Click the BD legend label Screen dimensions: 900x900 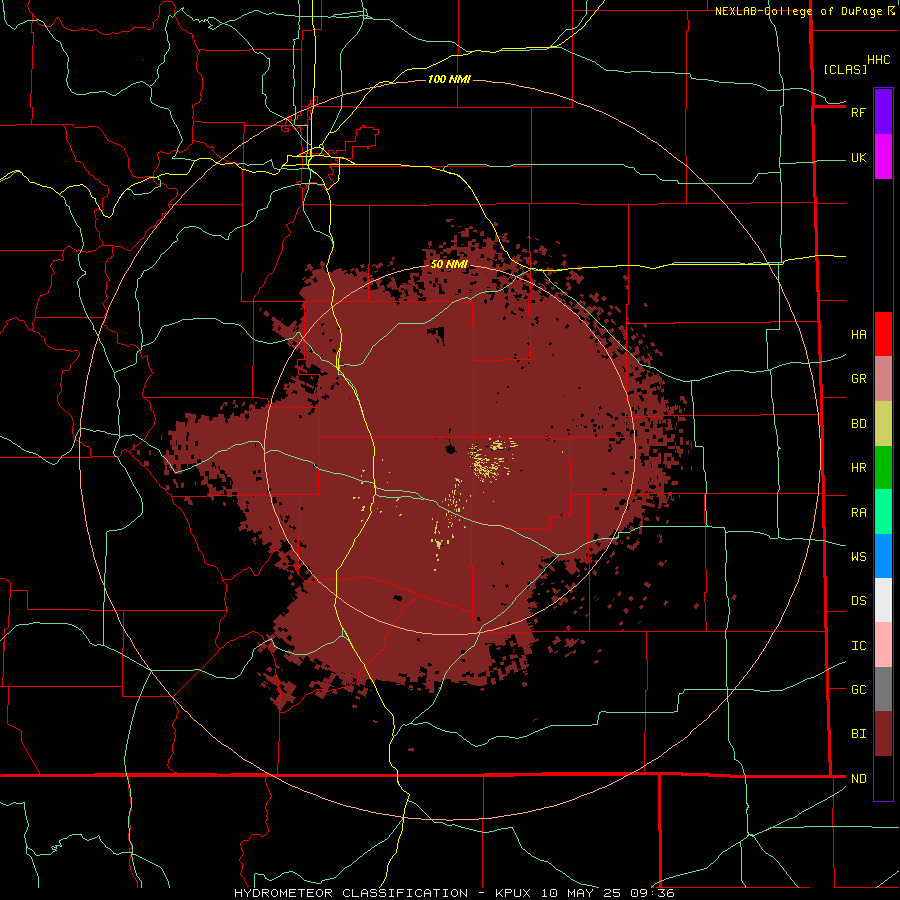858,424
